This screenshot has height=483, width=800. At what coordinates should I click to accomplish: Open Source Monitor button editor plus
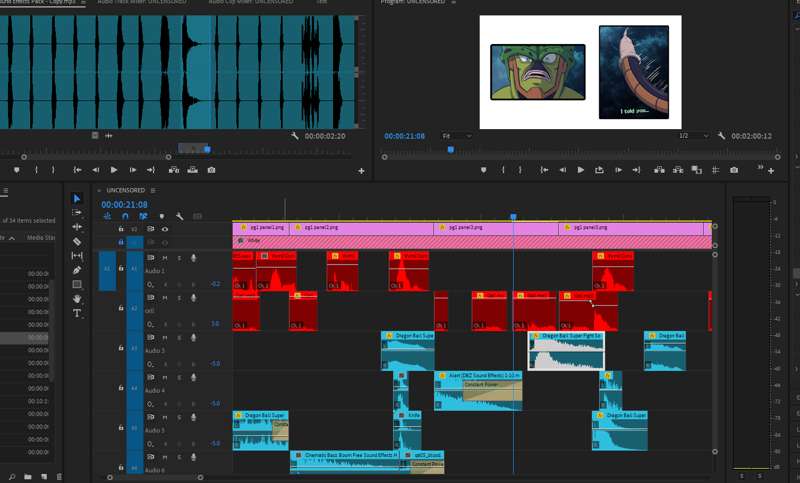[x=361, y=171]
